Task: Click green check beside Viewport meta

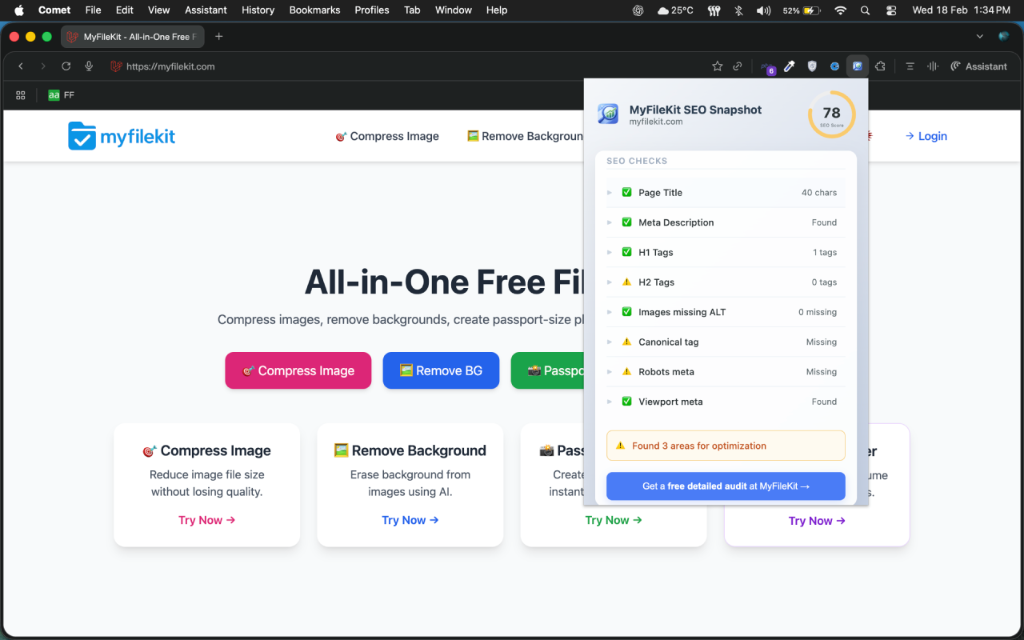Action: [626, 401]
